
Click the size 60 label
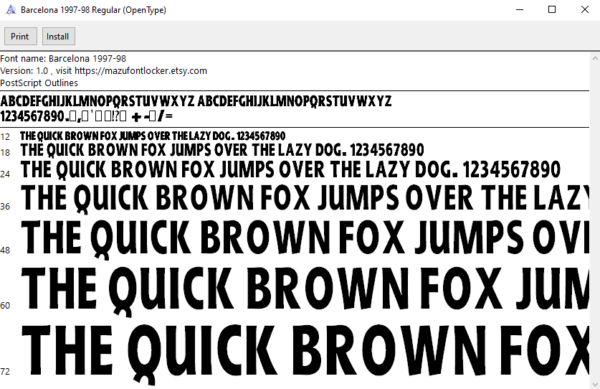pos(5,305)
